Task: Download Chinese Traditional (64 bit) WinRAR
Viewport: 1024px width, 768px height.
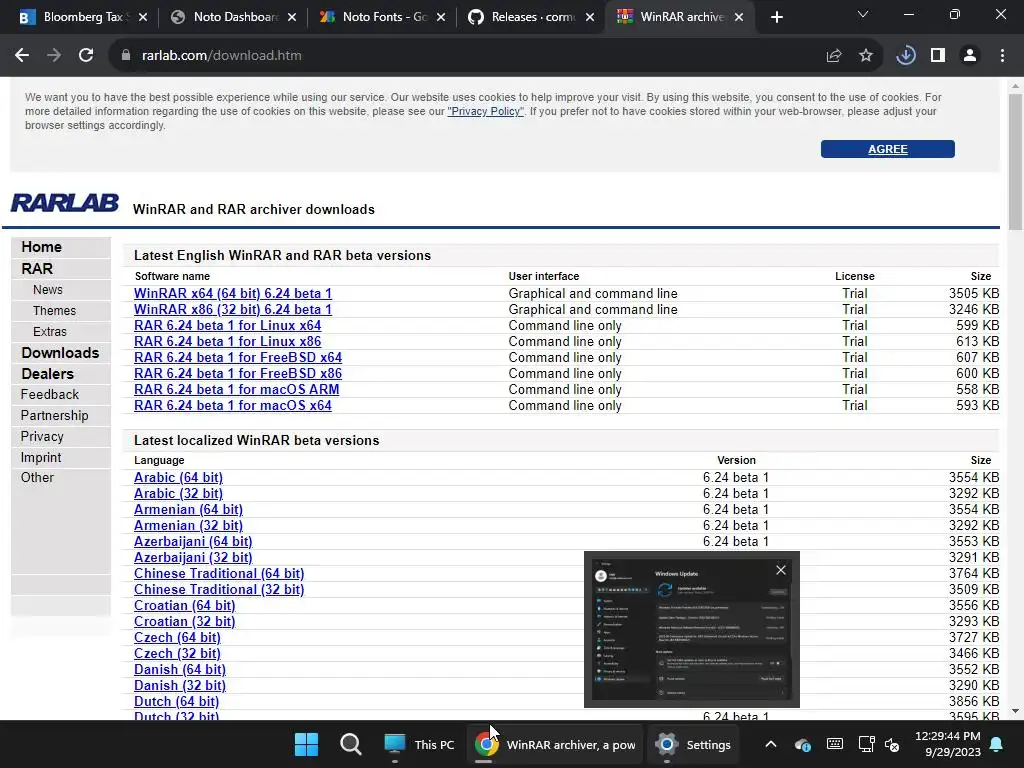Action: pyautogui.click(x=219, y=573)
